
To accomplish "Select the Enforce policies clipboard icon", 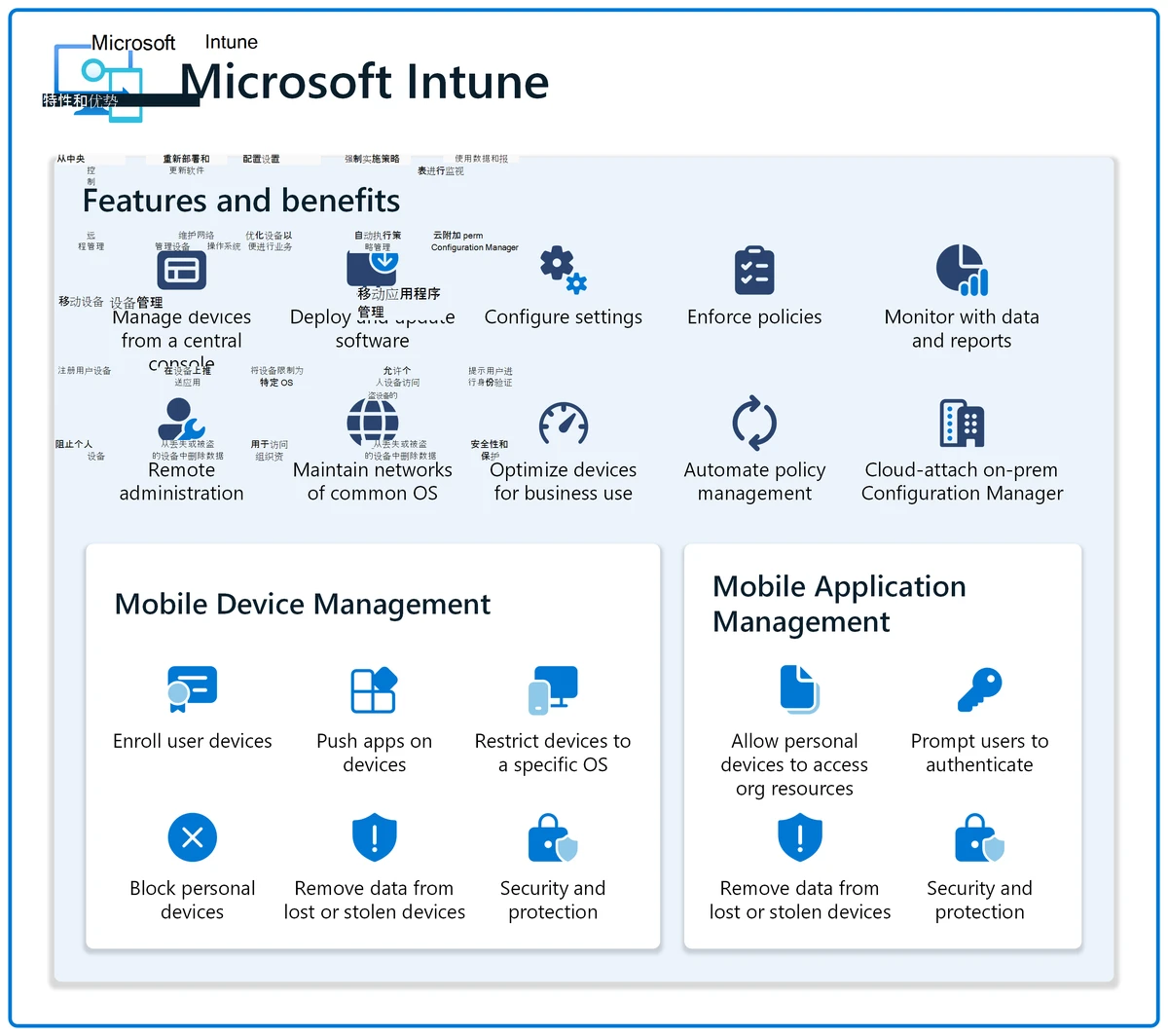I will [x=754, y=270].
